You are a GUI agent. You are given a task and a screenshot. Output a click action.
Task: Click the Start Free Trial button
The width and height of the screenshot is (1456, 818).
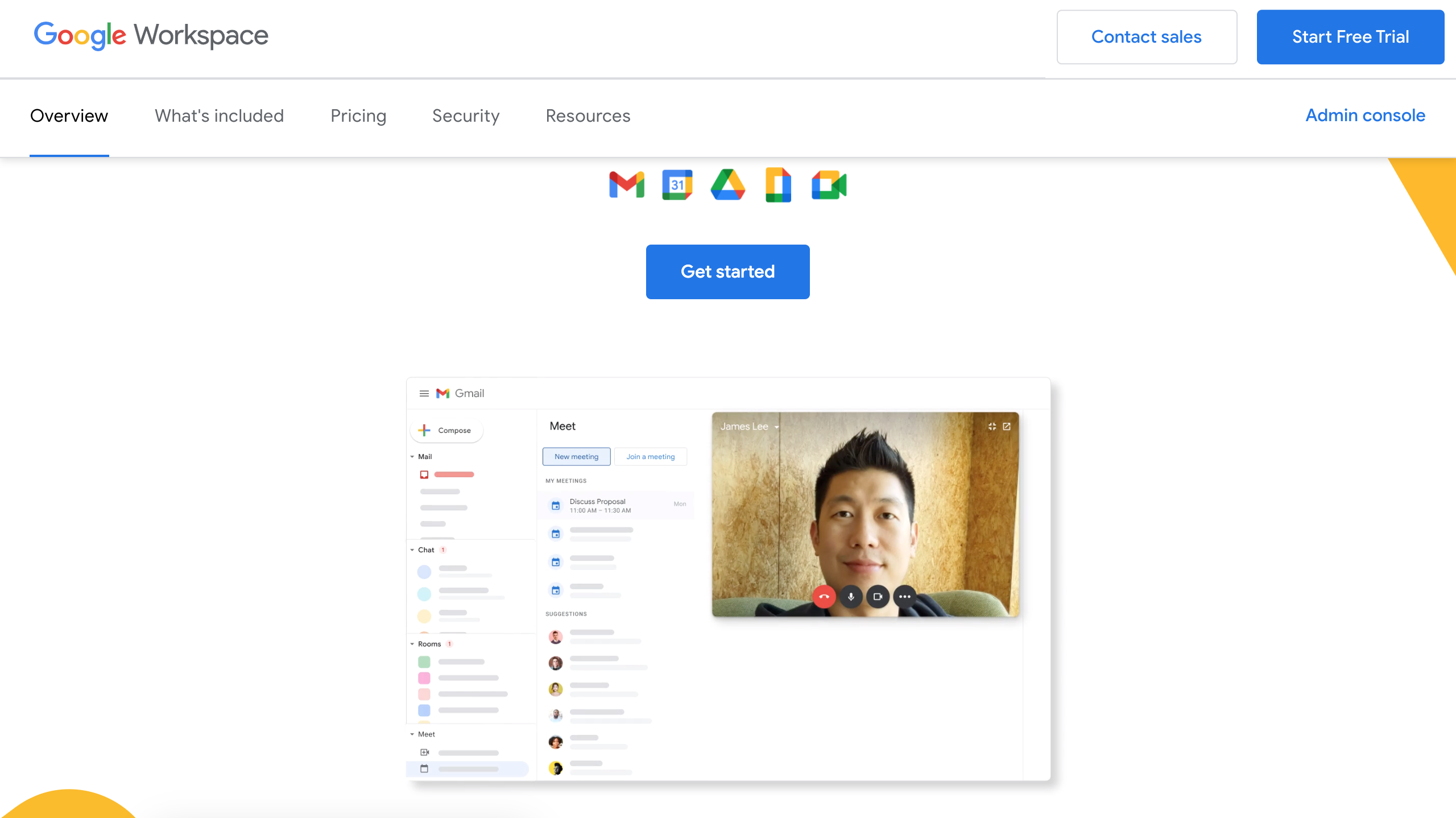pos(1350,37)
